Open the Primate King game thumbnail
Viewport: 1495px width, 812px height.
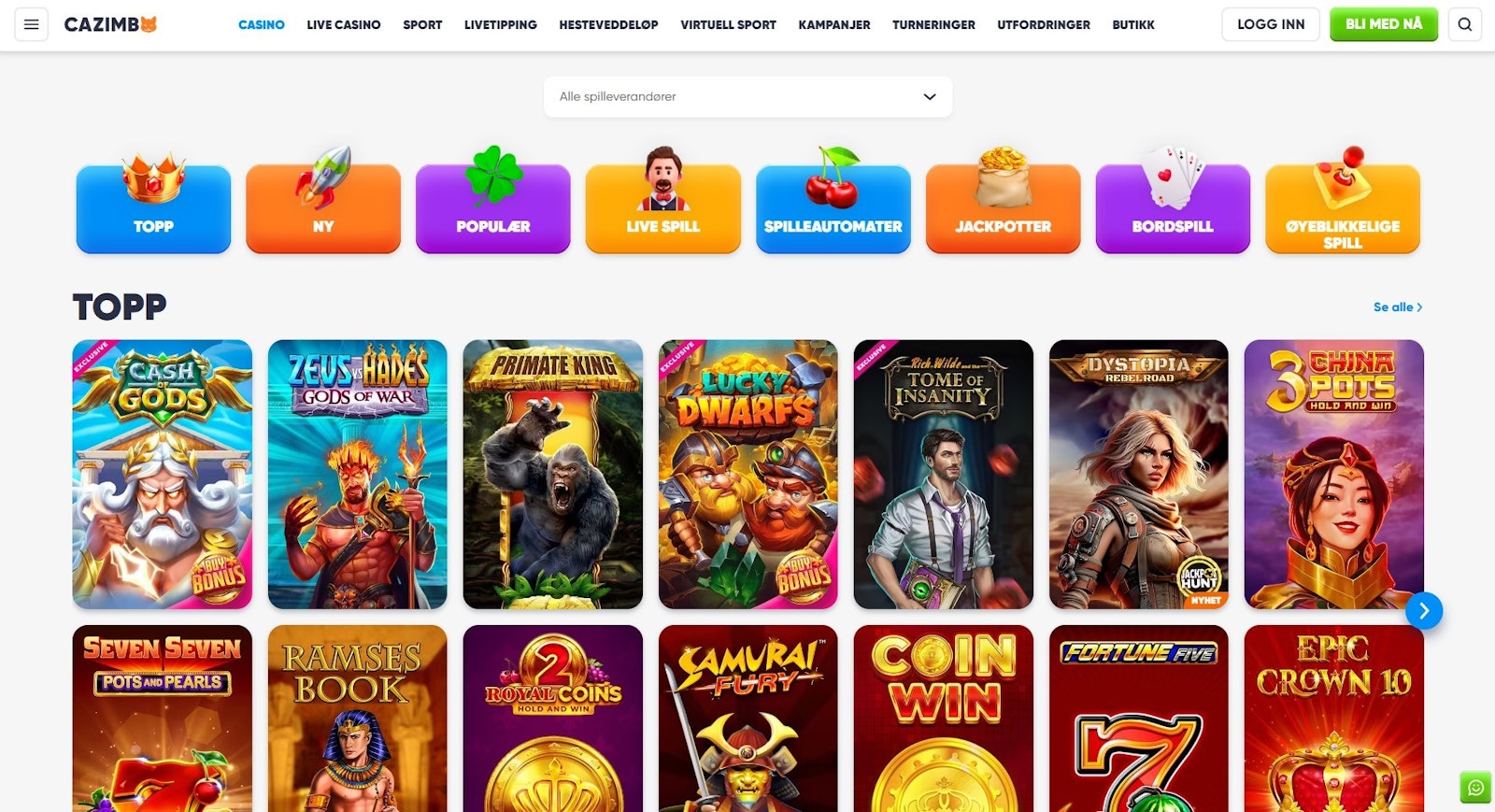553,475
